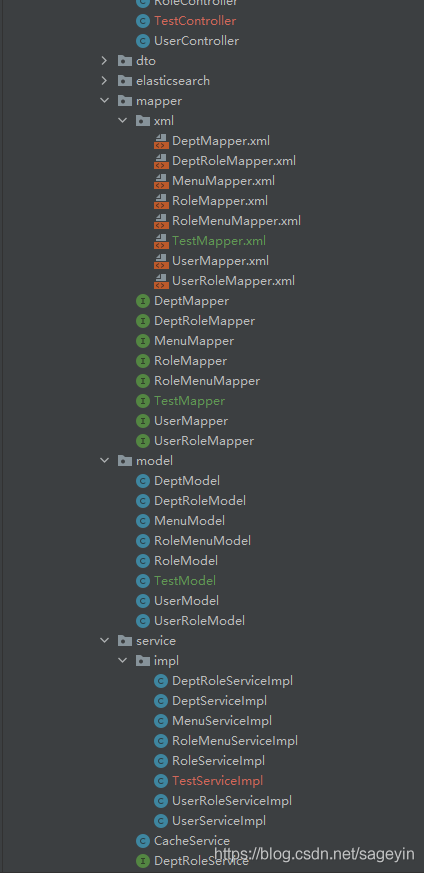The width and height of the screenshot is (424, 873).
Task: Collapse the impl folder under service
Action: coord(122,661)
